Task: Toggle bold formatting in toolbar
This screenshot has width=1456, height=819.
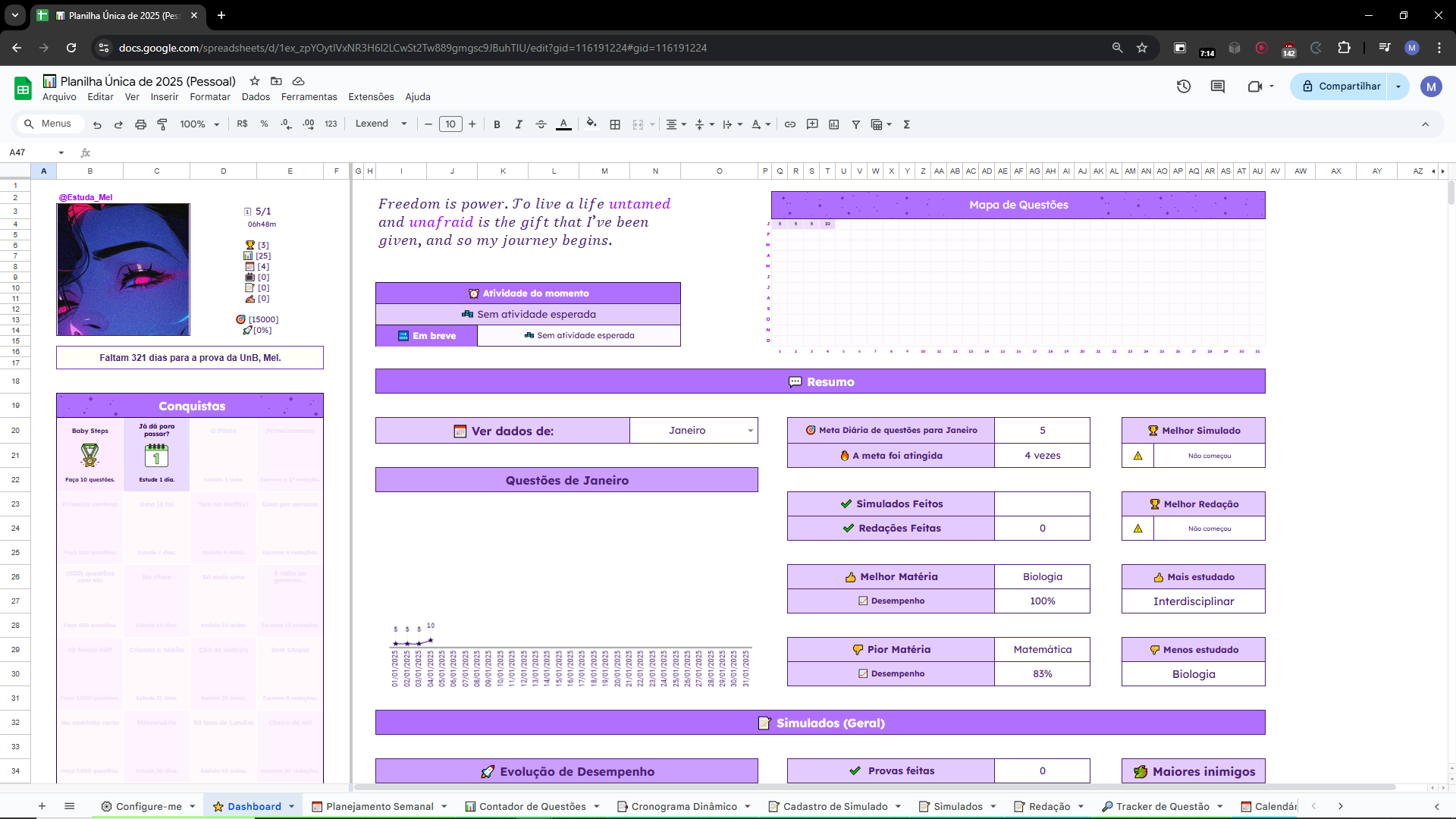Action: (x=497, y=124)
